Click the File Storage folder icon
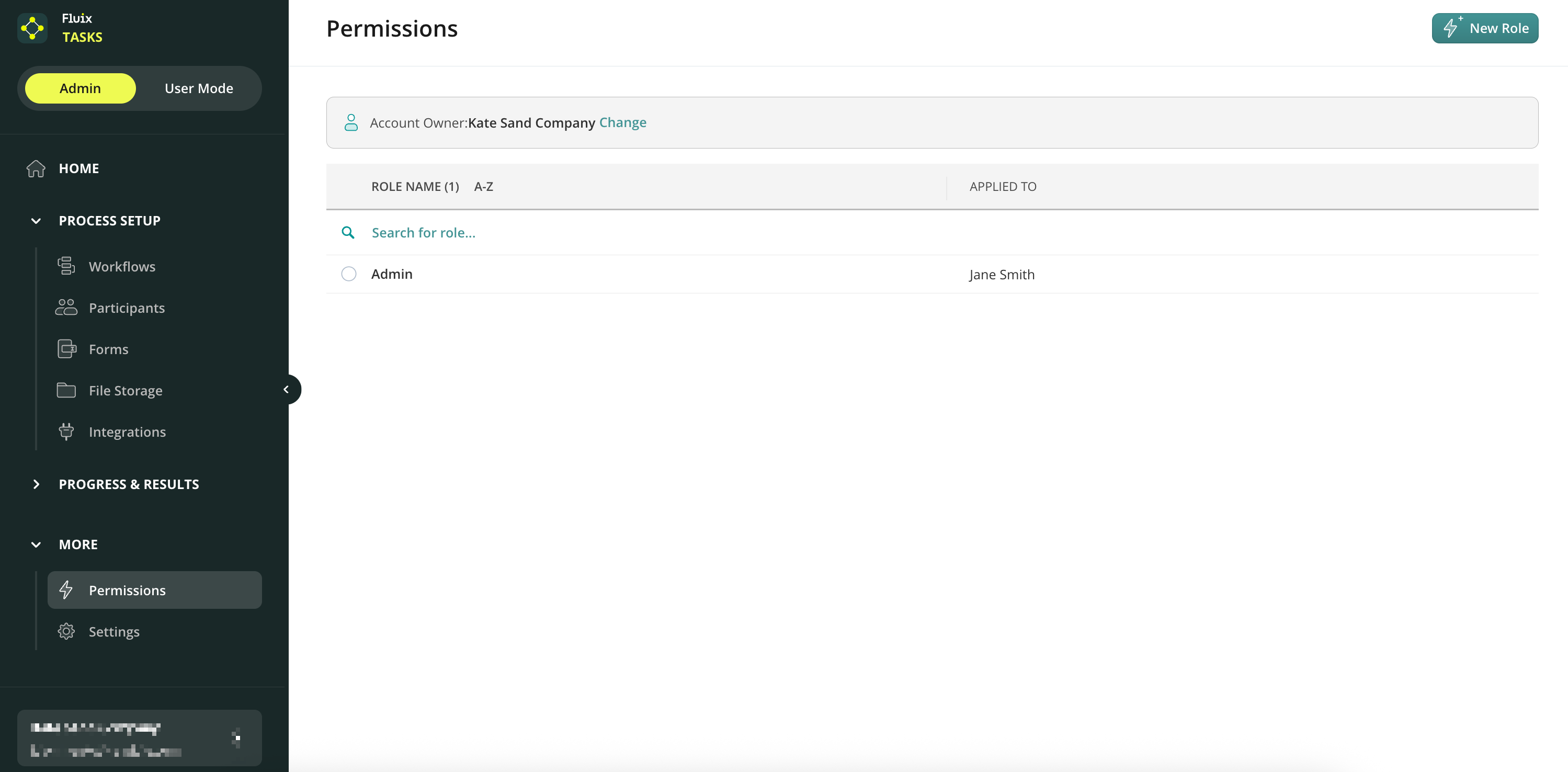 coord(66,390)
